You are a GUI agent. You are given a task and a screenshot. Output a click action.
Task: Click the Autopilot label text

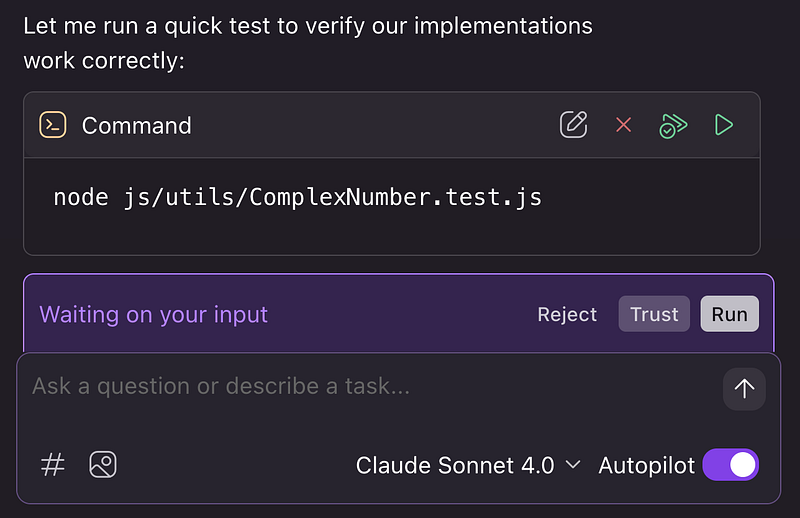[646, 465]
